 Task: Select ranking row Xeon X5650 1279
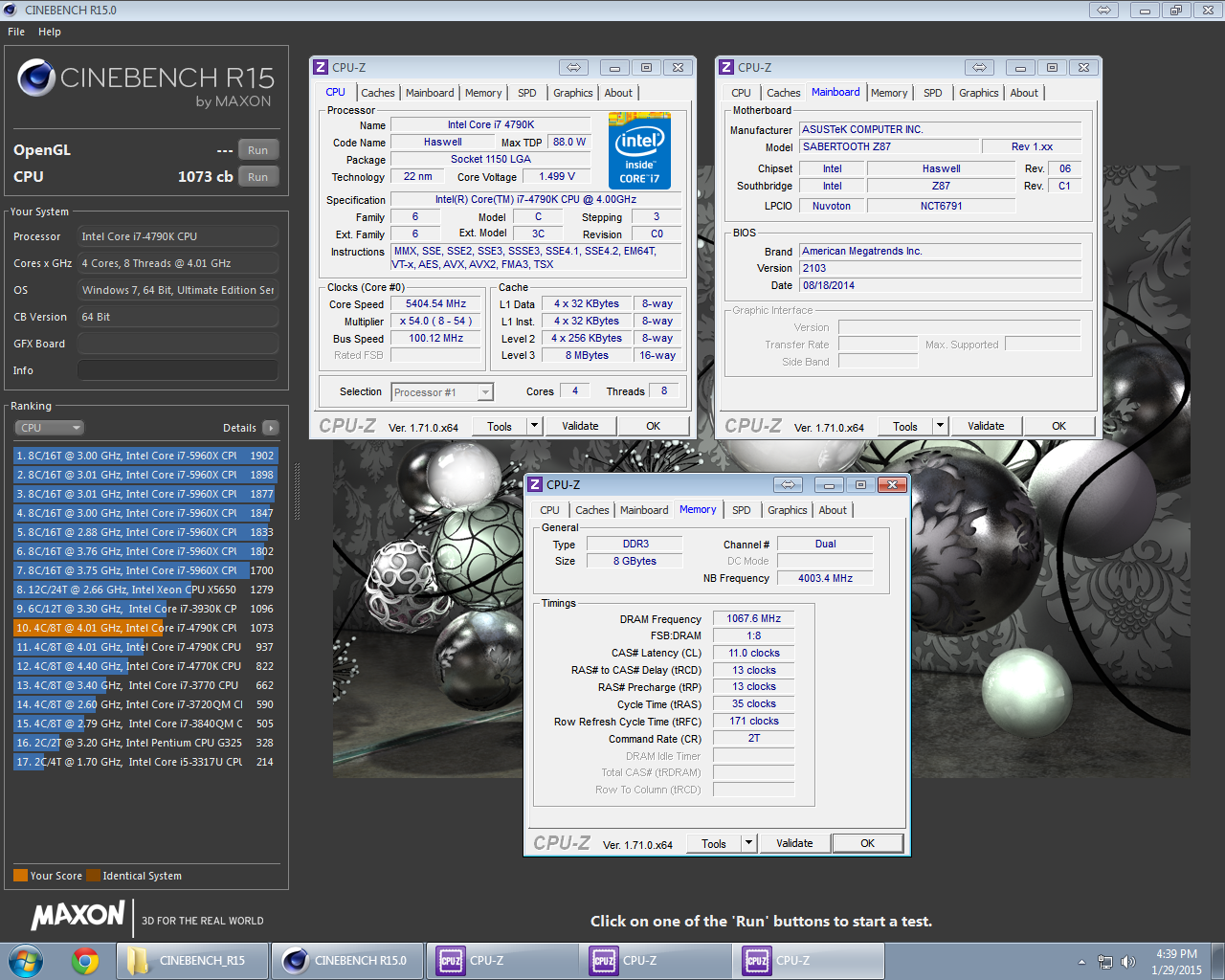pos(145,590)
